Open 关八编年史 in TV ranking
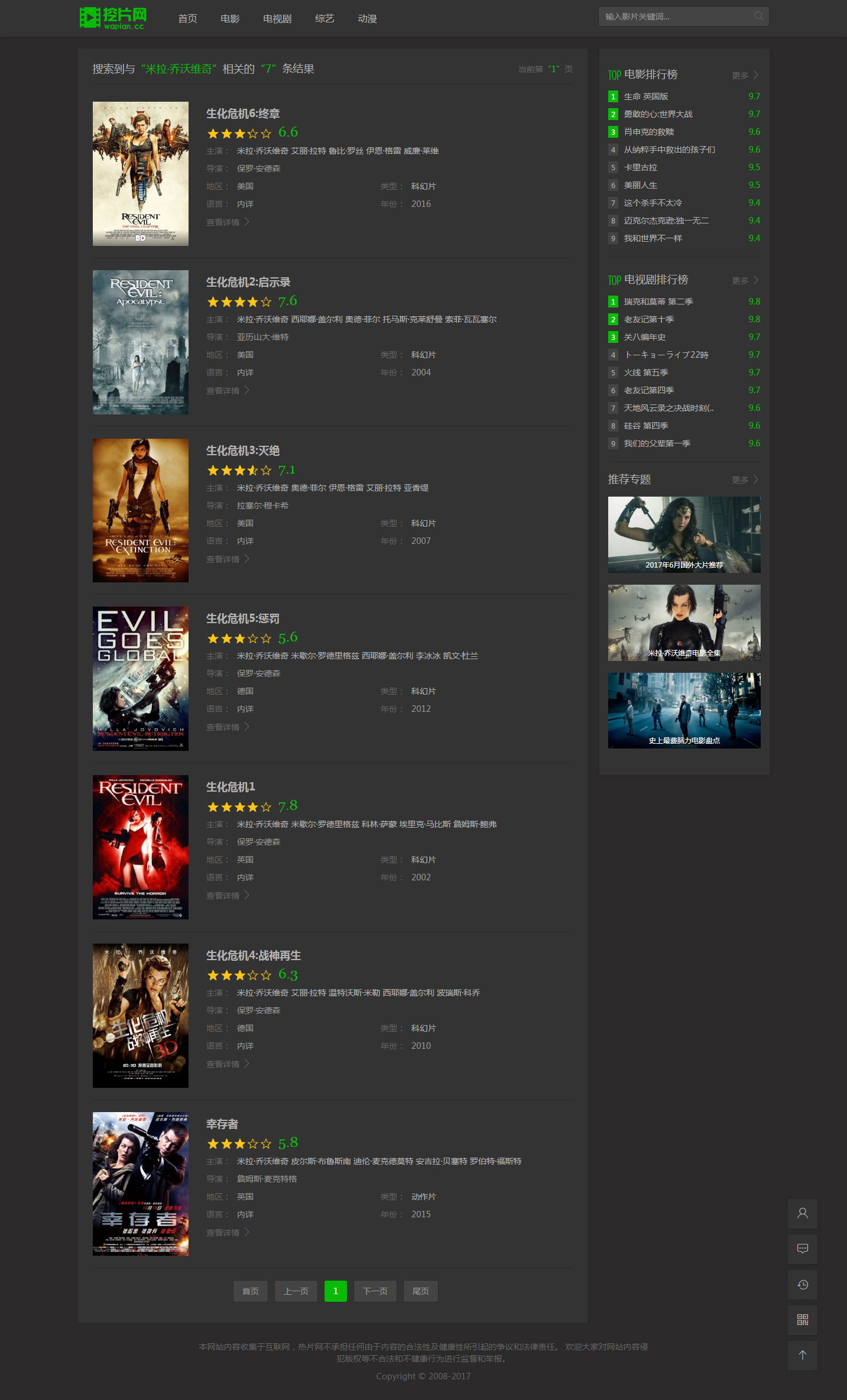 point(645,337)
